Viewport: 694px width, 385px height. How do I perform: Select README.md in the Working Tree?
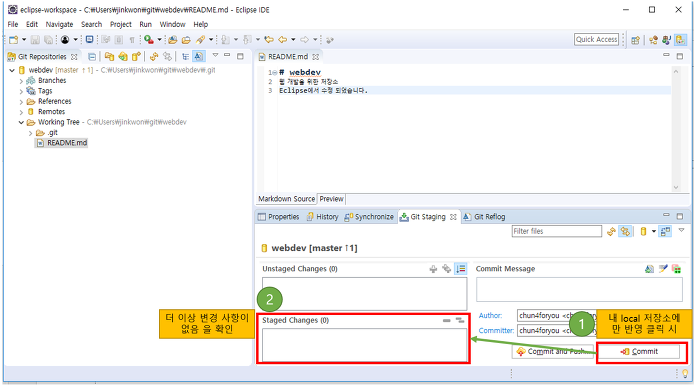62,143
